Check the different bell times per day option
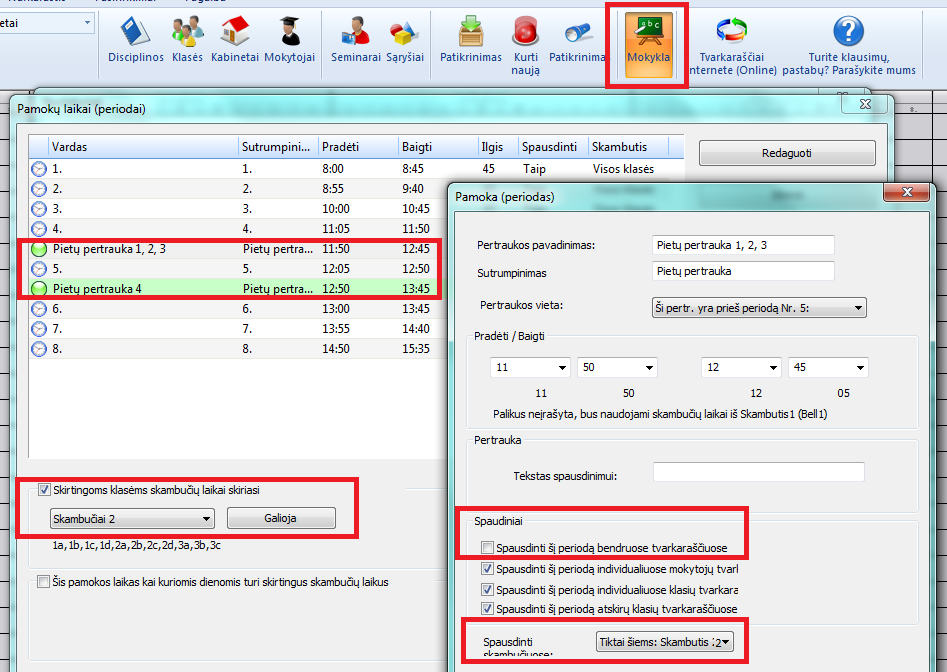This screenshot has height=672, width=947. pyautogui.click(x=44, y=582)
